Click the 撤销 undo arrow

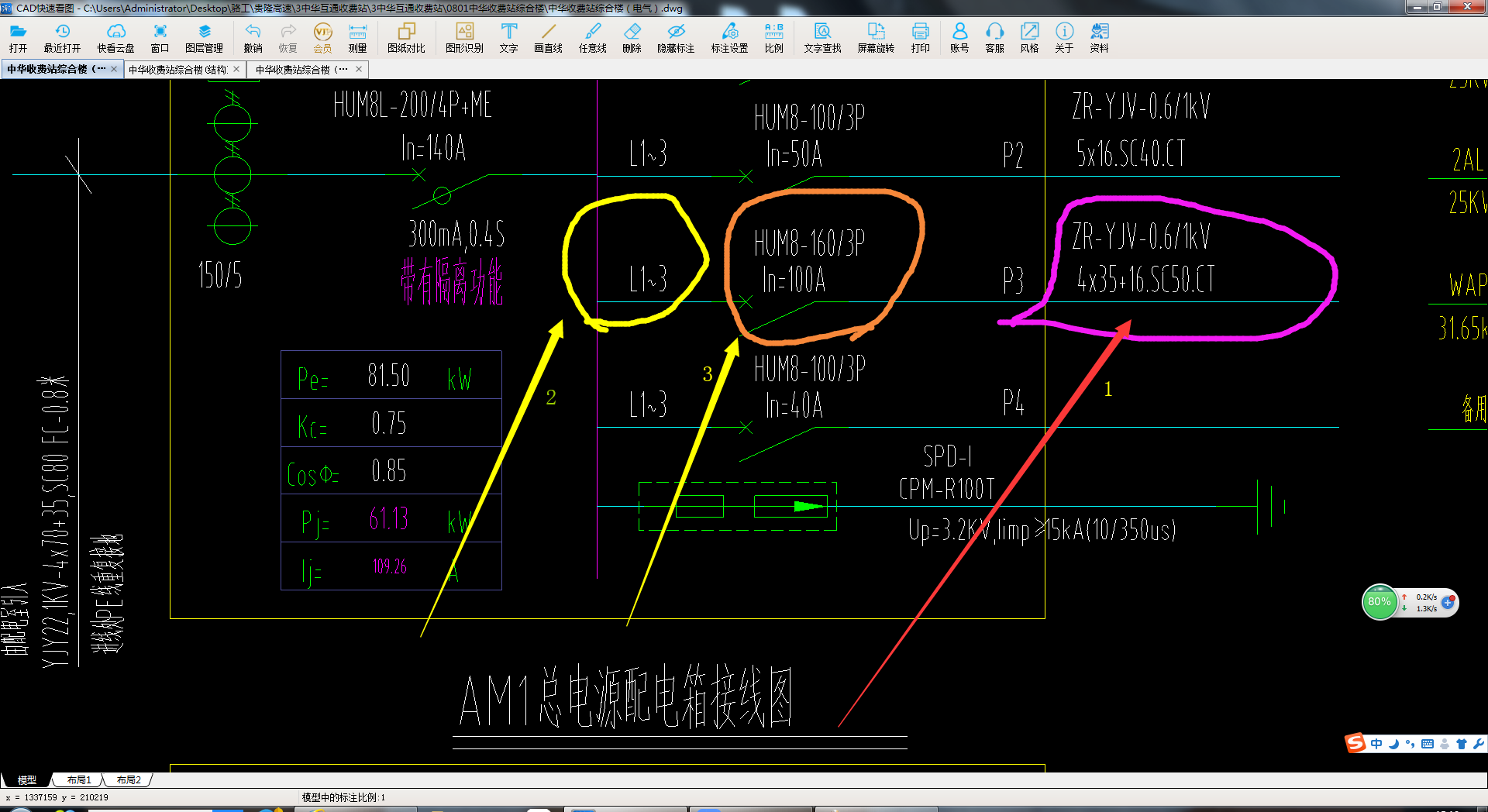click(253, 37)
